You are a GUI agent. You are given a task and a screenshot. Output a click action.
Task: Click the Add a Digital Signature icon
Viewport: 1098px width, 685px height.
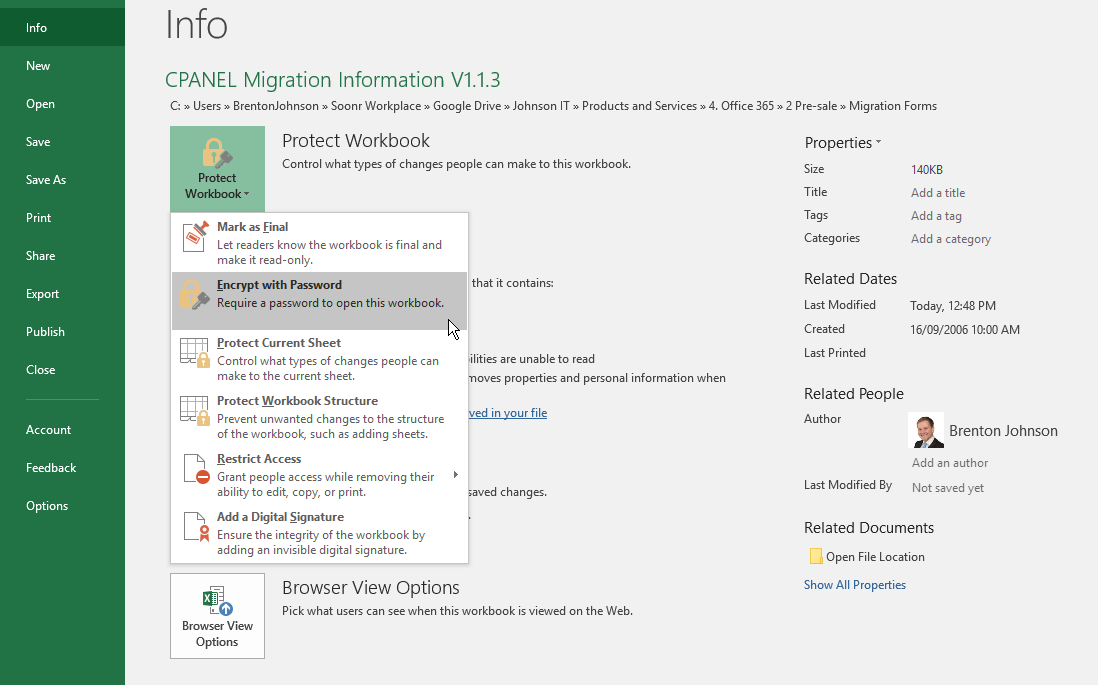(x=195, y=527)
